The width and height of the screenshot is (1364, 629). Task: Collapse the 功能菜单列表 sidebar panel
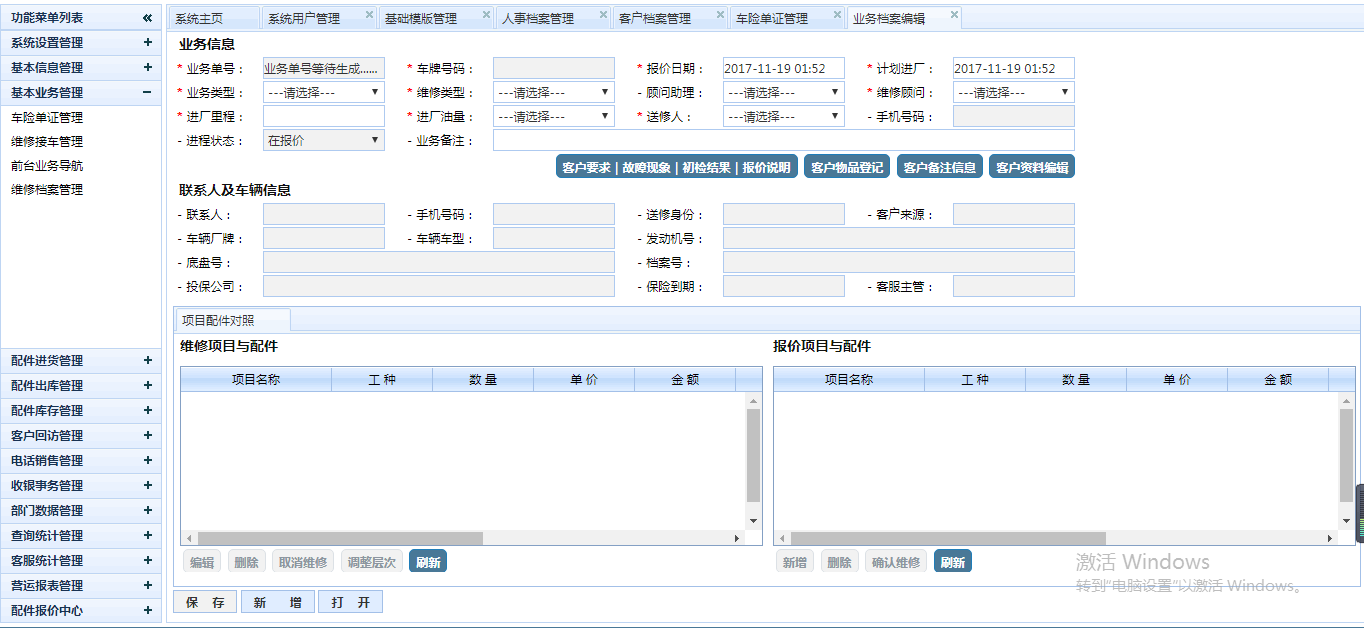click(147, 18)
